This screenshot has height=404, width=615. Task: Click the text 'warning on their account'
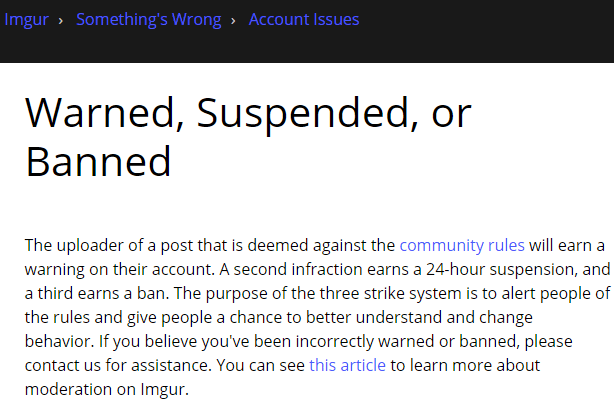click(119, 269)
